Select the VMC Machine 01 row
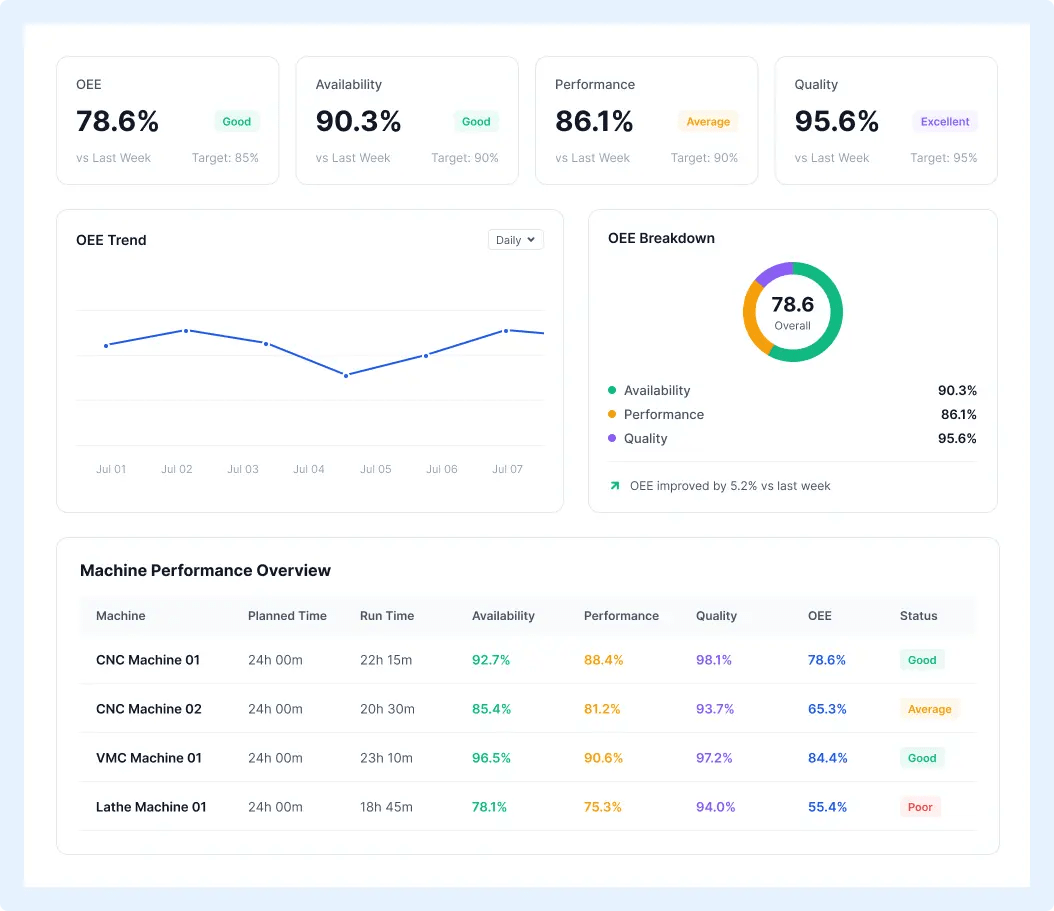1054x911 pixels. point(527,758)
